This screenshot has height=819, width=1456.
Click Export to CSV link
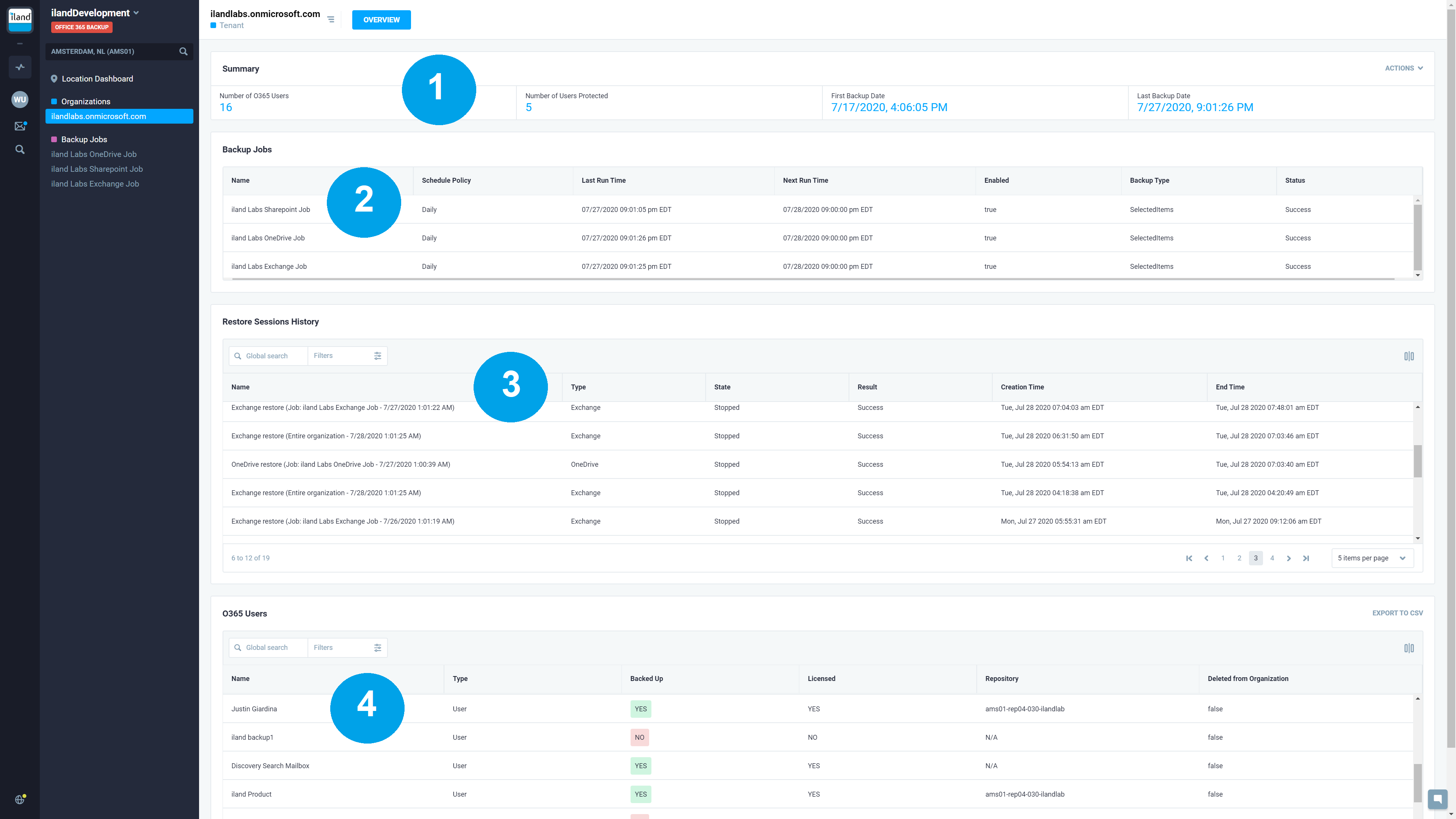tap(1397, 613)
